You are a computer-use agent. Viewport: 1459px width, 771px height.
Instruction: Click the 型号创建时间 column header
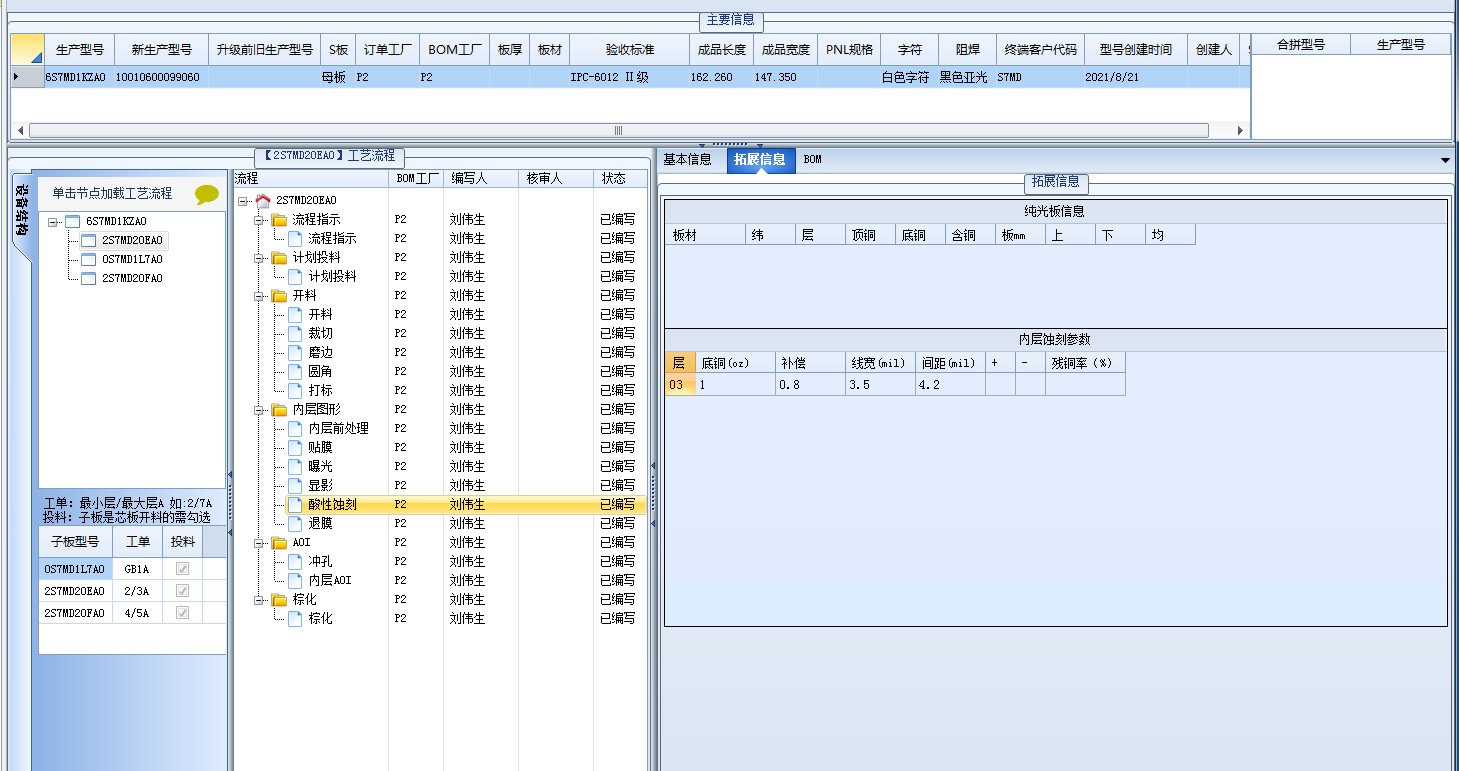[1135, 49]
